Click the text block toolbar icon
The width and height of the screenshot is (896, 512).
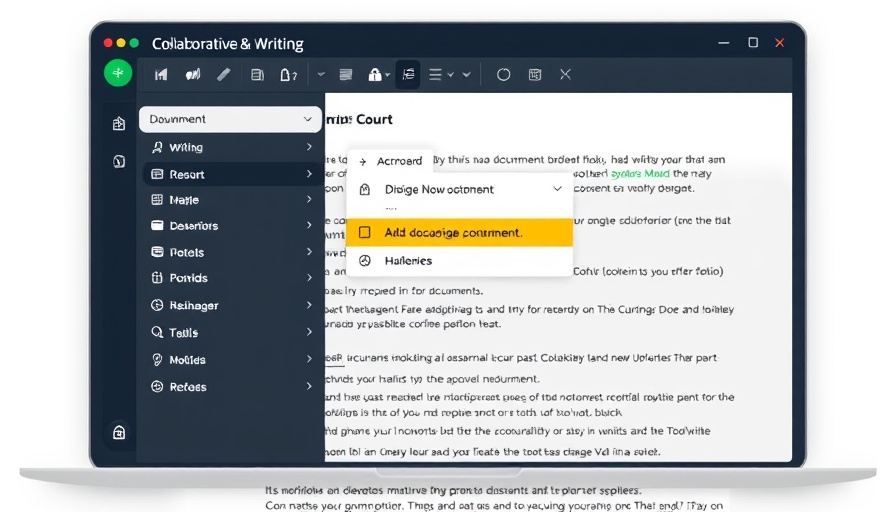click(x=346, y=74)
